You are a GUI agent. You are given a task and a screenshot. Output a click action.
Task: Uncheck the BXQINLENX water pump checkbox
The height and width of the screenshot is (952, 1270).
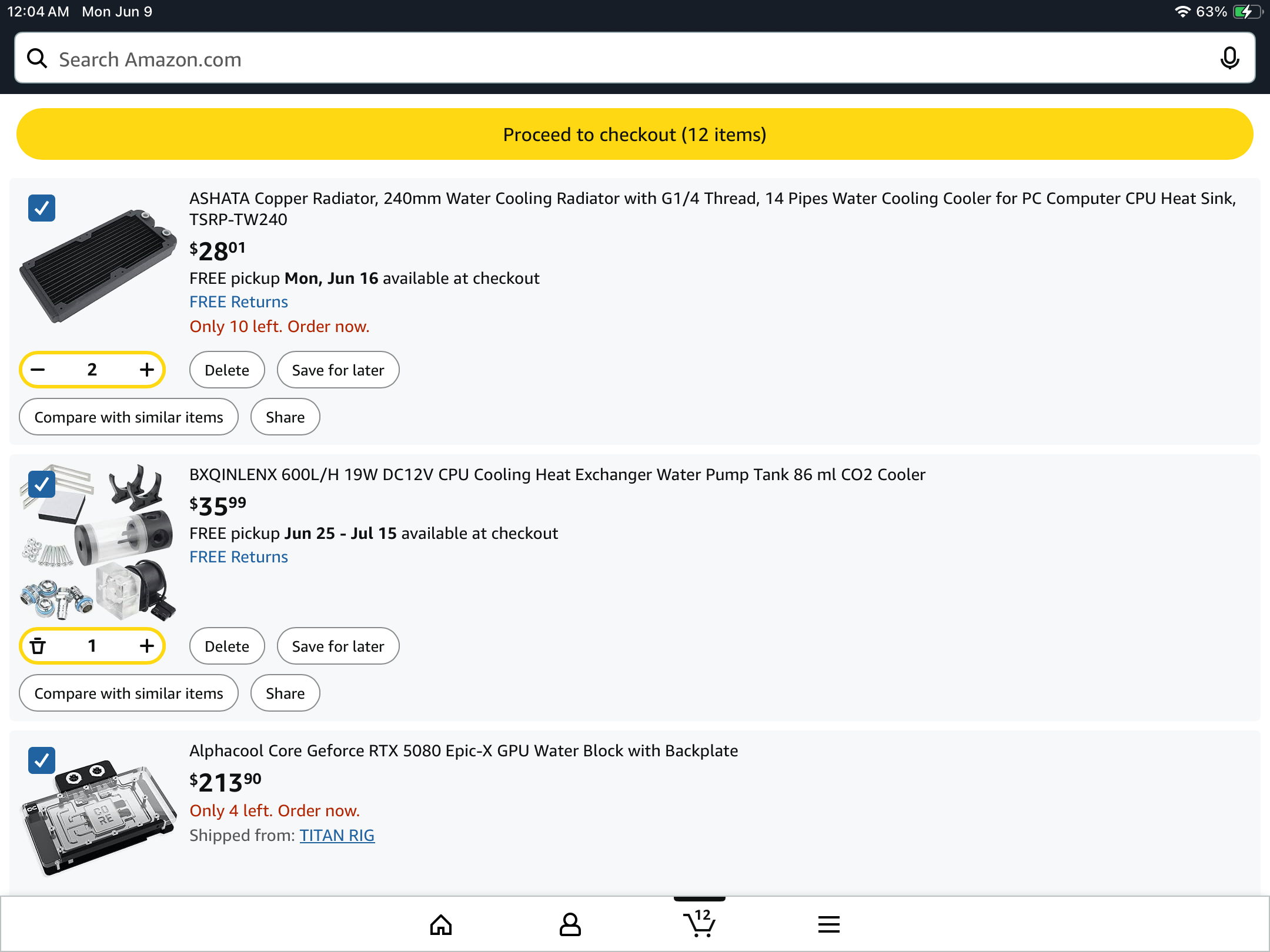coord(42,484)
